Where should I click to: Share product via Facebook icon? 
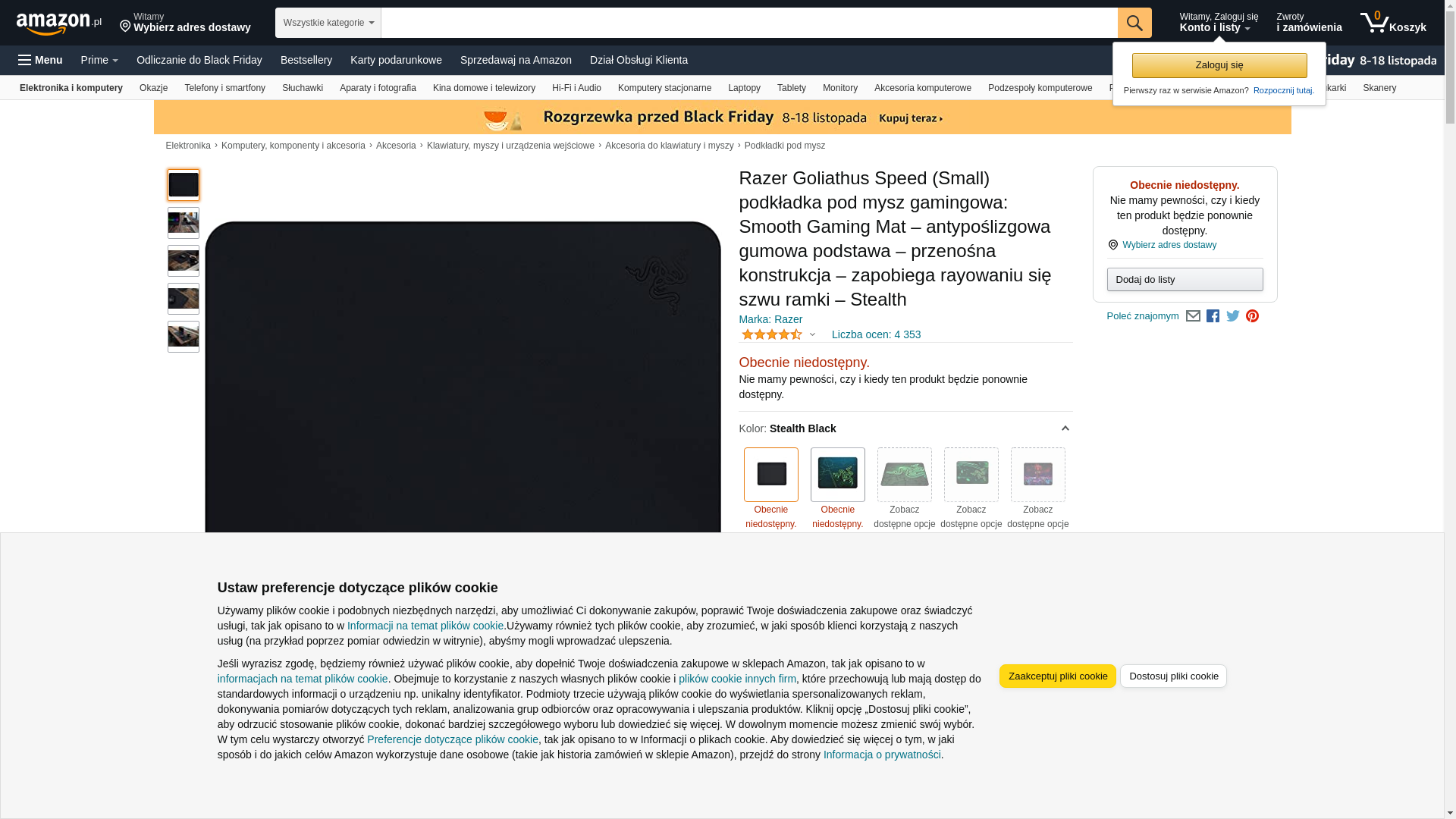tap(1213, 316)
